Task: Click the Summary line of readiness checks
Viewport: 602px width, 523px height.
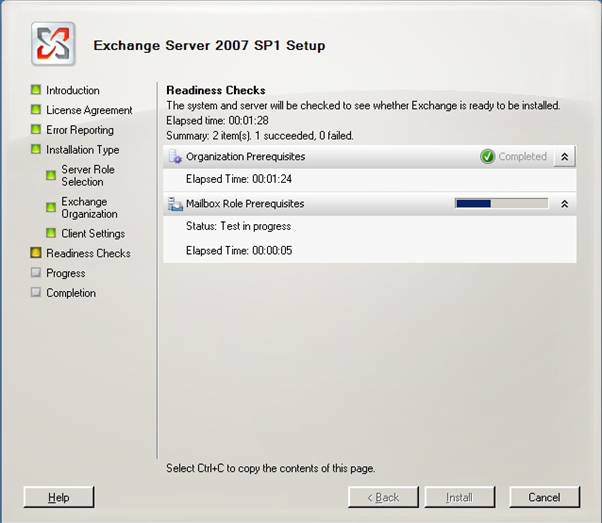Action: [x=260, y=136]
